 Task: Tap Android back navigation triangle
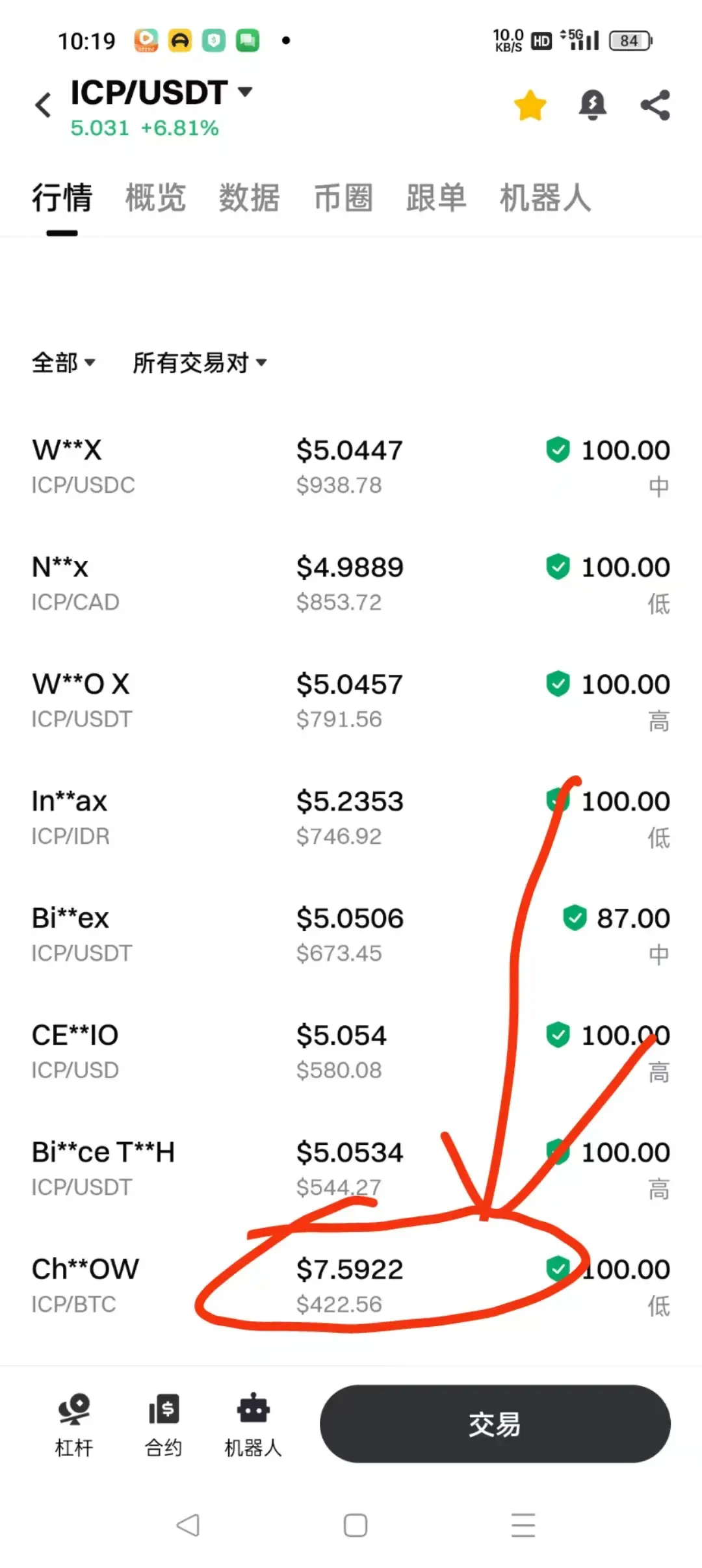point(188,1525)
